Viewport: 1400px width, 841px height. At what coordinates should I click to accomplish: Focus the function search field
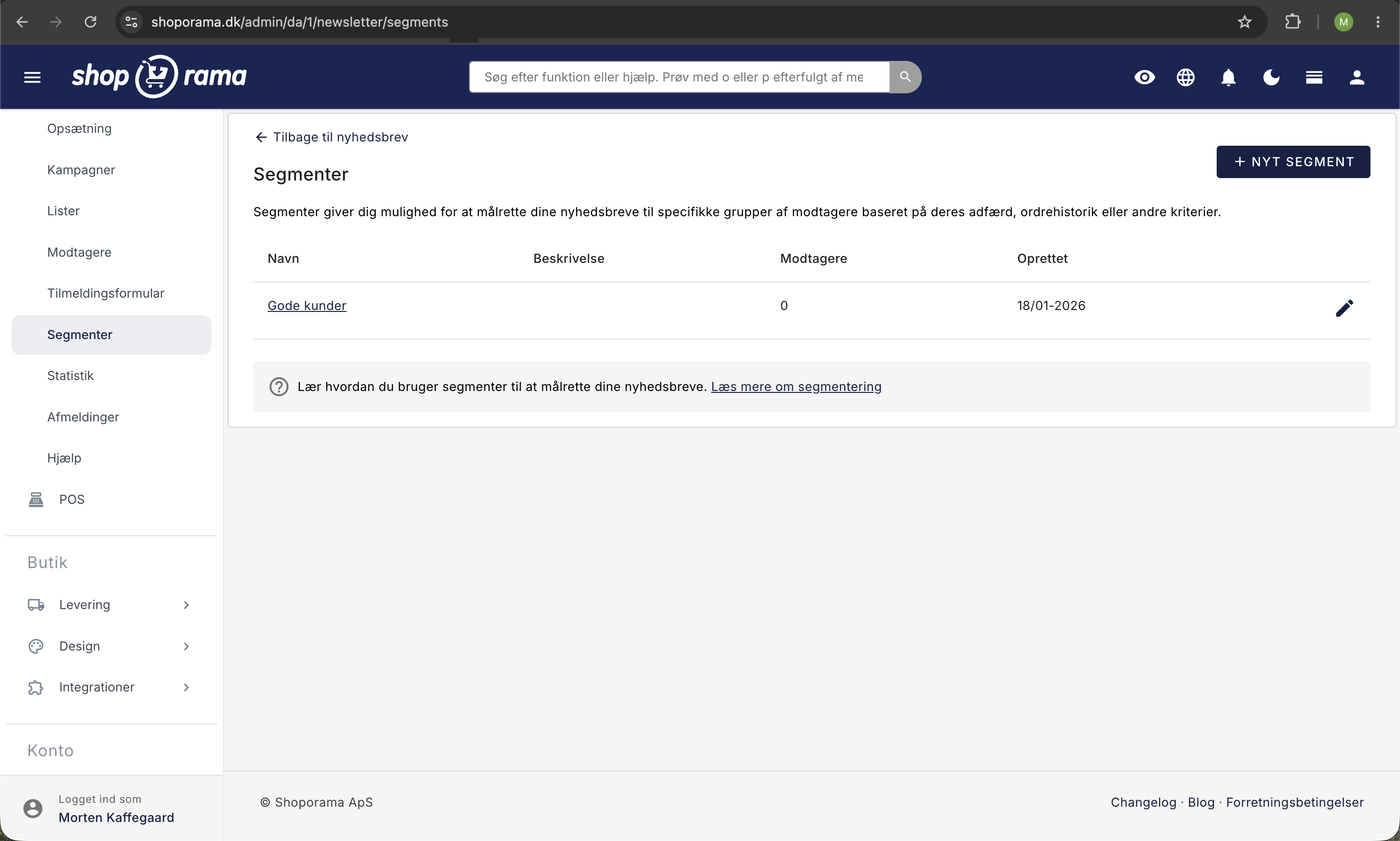pyautogui.click(x=679, y=77)
